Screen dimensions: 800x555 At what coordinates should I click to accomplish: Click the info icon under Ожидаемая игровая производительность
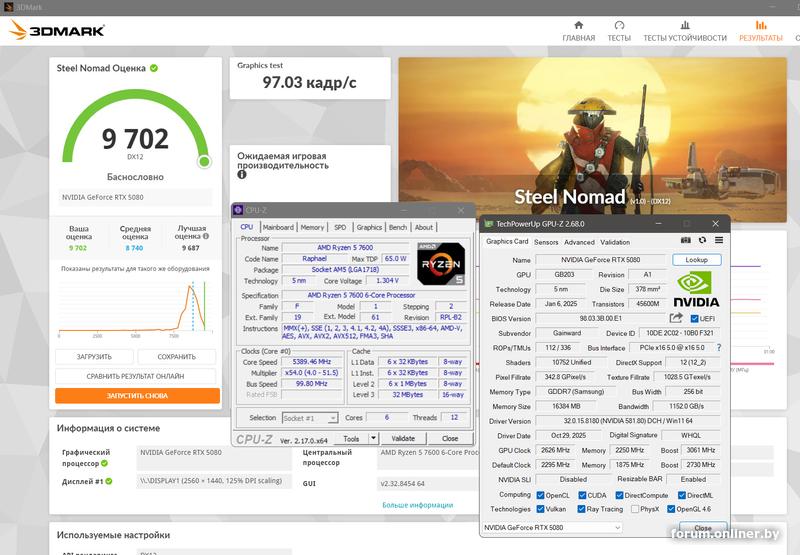[x=242, y=174]
